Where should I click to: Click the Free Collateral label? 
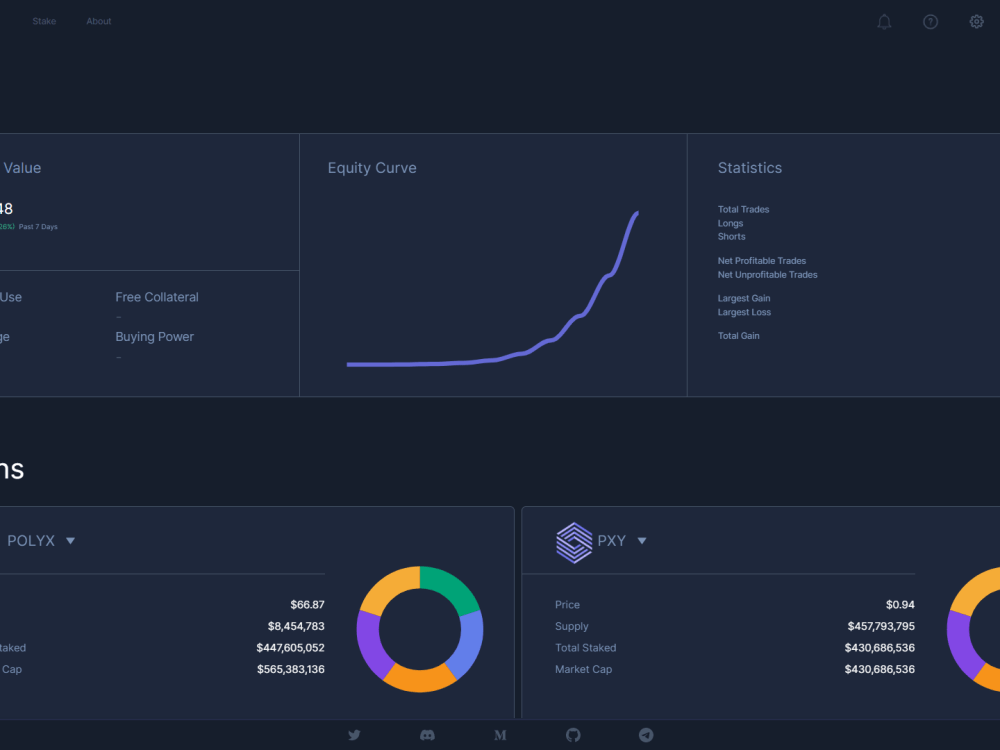tap(157, 297)
